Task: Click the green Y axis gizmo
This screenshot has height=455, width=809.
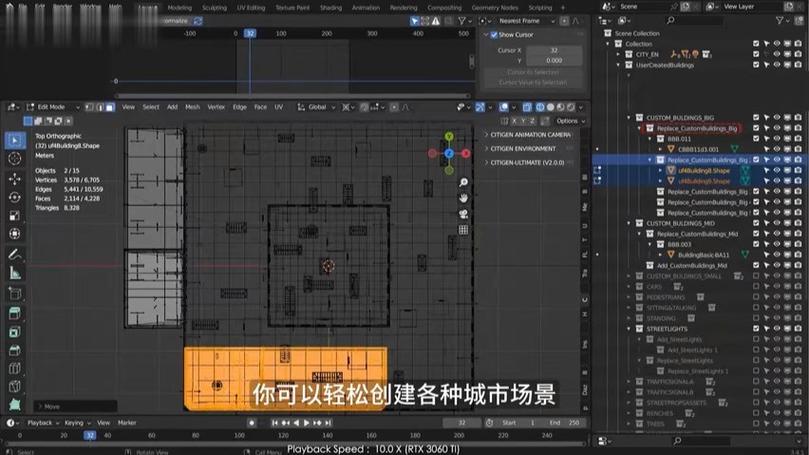Action: coord(449,136)
